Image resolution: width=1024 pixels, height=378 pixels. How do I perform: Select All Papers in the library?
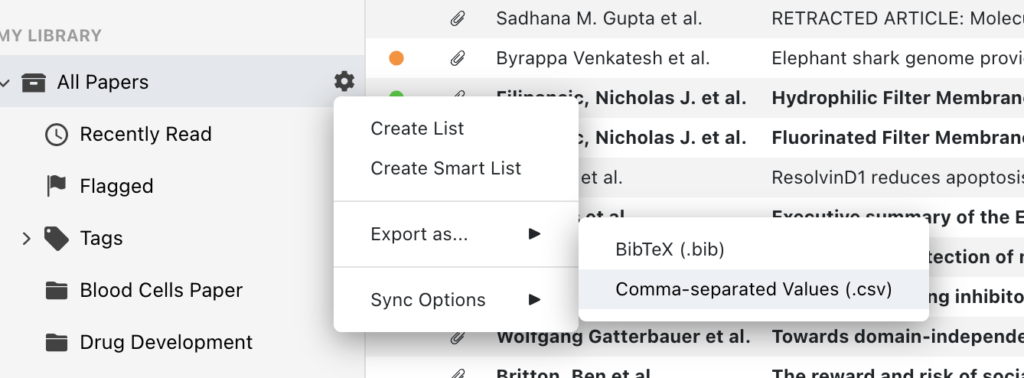tap(103, 82)
